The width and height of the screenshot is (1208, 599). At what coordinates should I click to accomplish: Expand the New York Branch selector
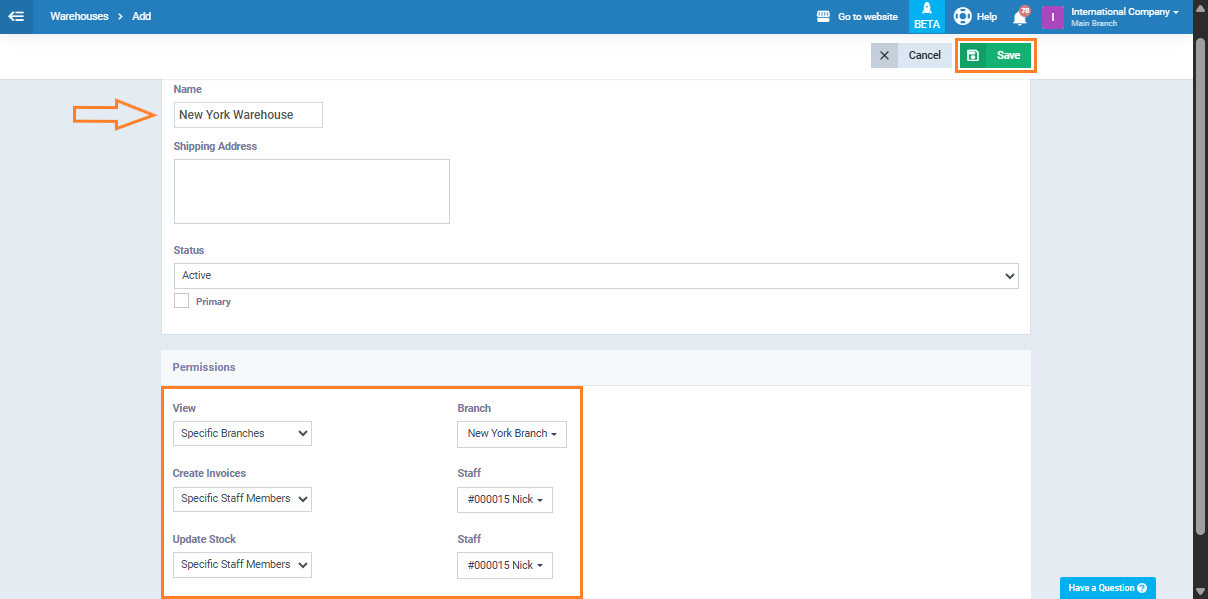[512, 434]
